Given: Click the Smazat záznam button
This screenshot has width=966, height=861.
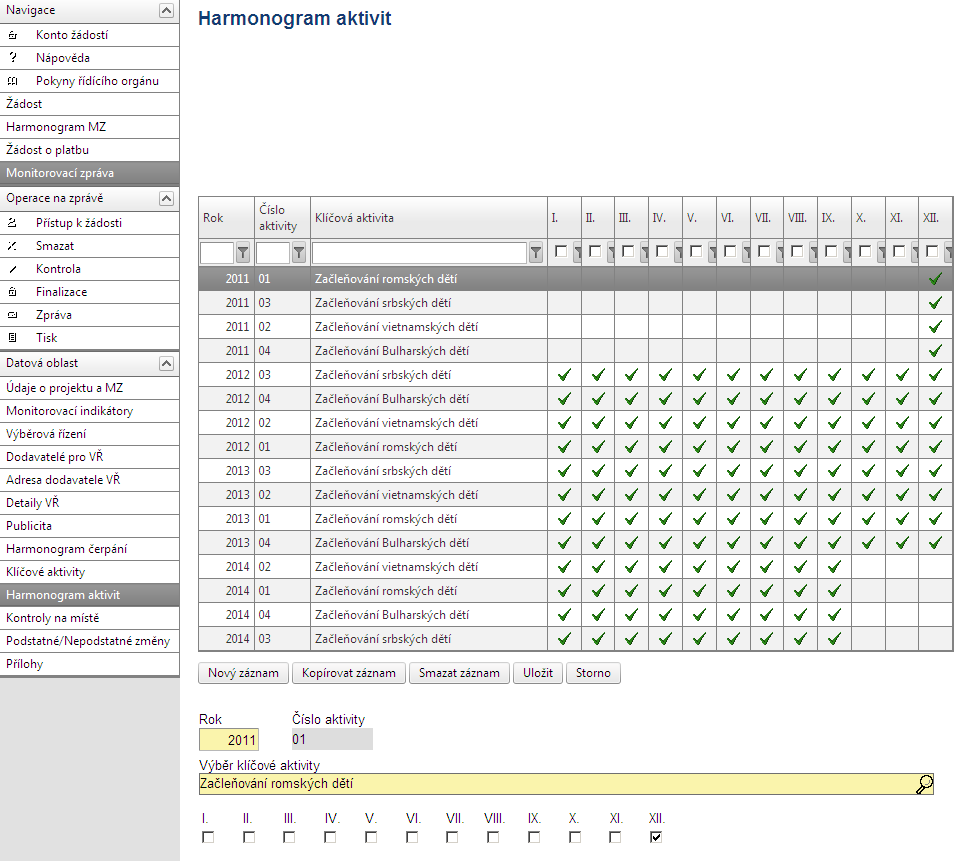Looking at the screenshot, I should click(x=459, y=673).
